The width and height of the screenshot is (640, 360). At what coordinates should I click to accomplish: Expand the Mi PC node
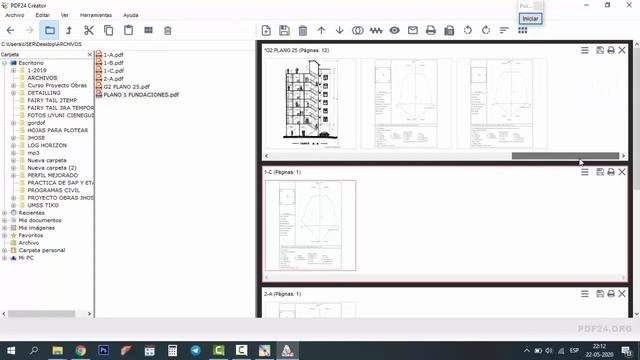tap(4, 258)
